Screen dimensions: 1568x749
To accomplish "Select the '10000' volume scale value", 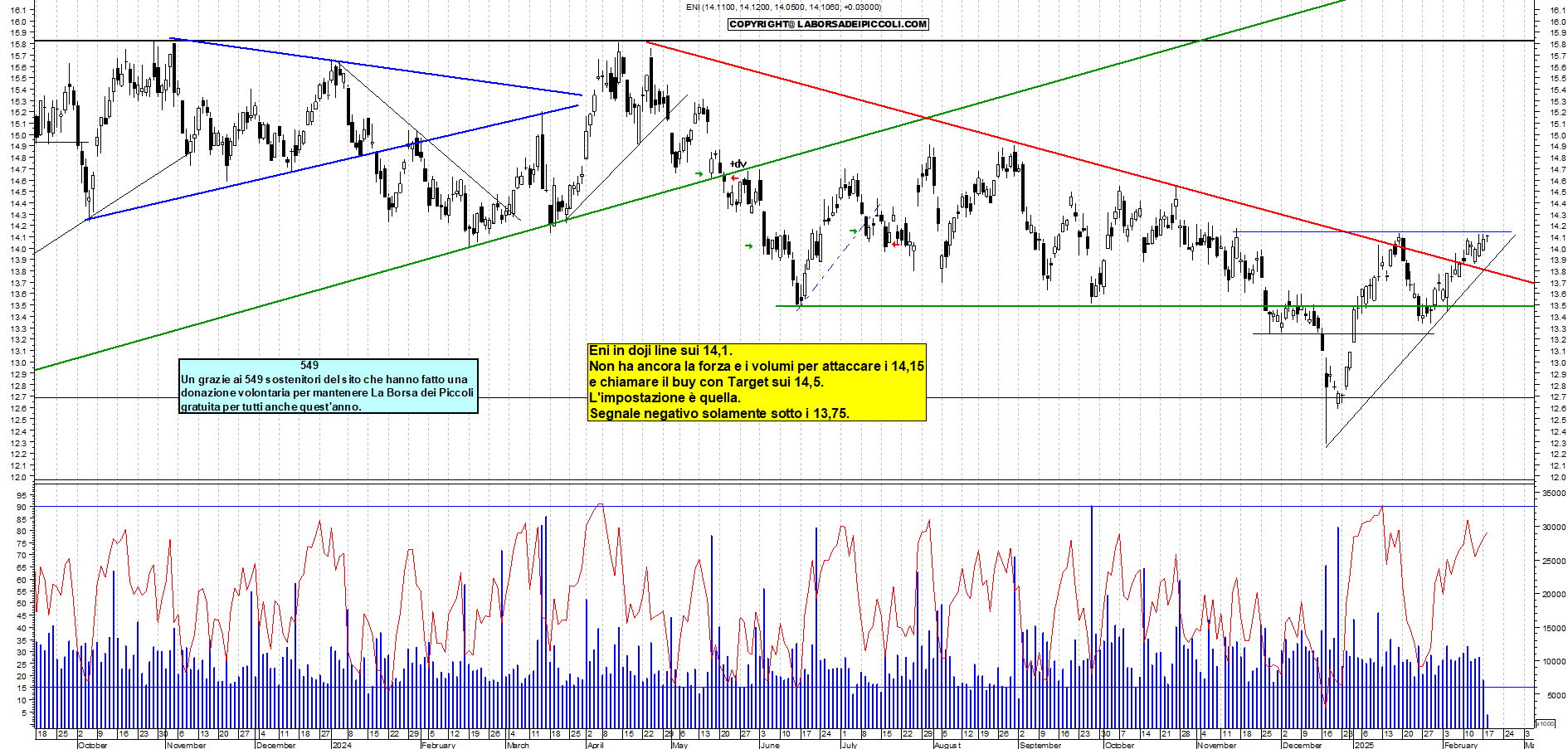I will [1554, 662].
